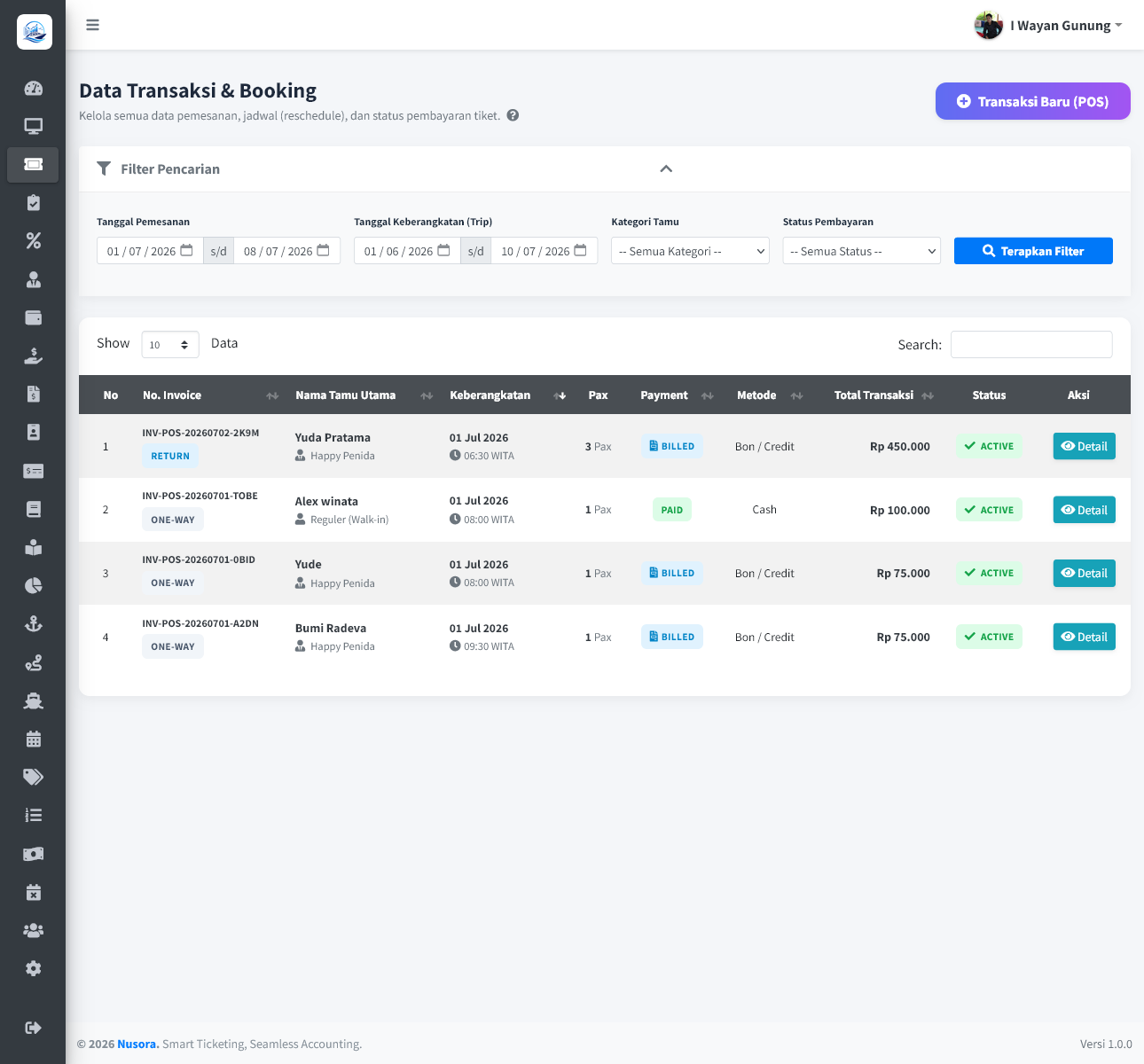Open the monitor (POS) icon in sidebar
Image resolution: width=1144 pixels, height=1064 pixels.
(33, 126)
